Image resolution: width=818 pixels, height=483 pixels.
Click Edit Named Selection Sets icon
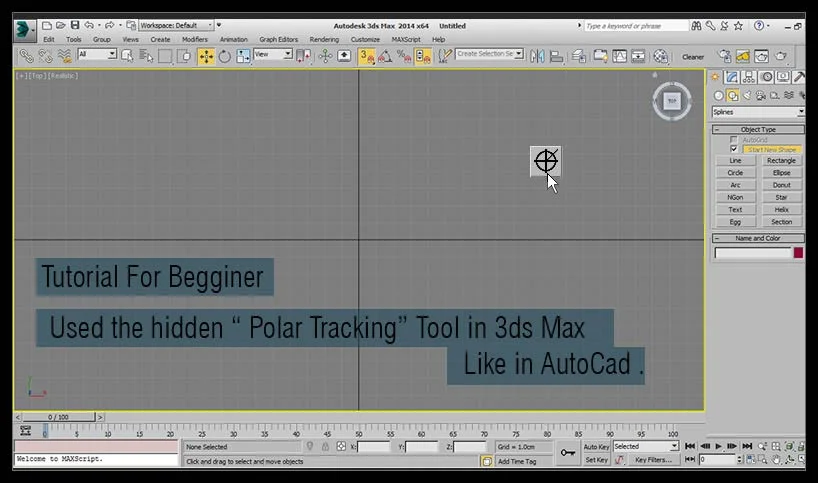(444, 56)
